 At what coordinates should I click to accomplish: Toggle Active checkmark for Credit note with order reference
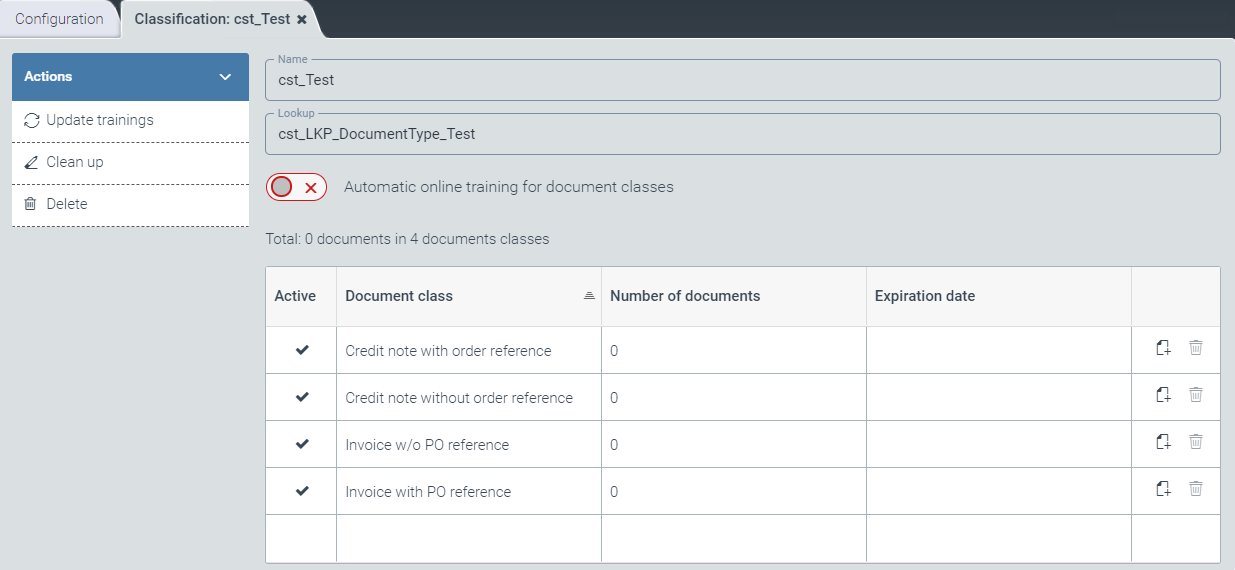302,350
